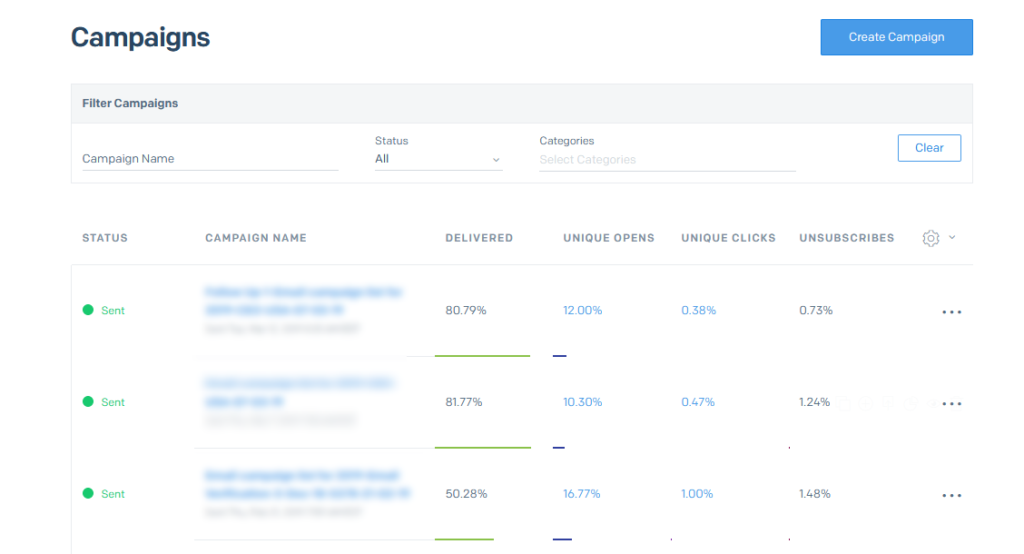Focus the Campaign Name filter field
The image size is (1024, 554).
pyautogui.click(x=210, y=159)
